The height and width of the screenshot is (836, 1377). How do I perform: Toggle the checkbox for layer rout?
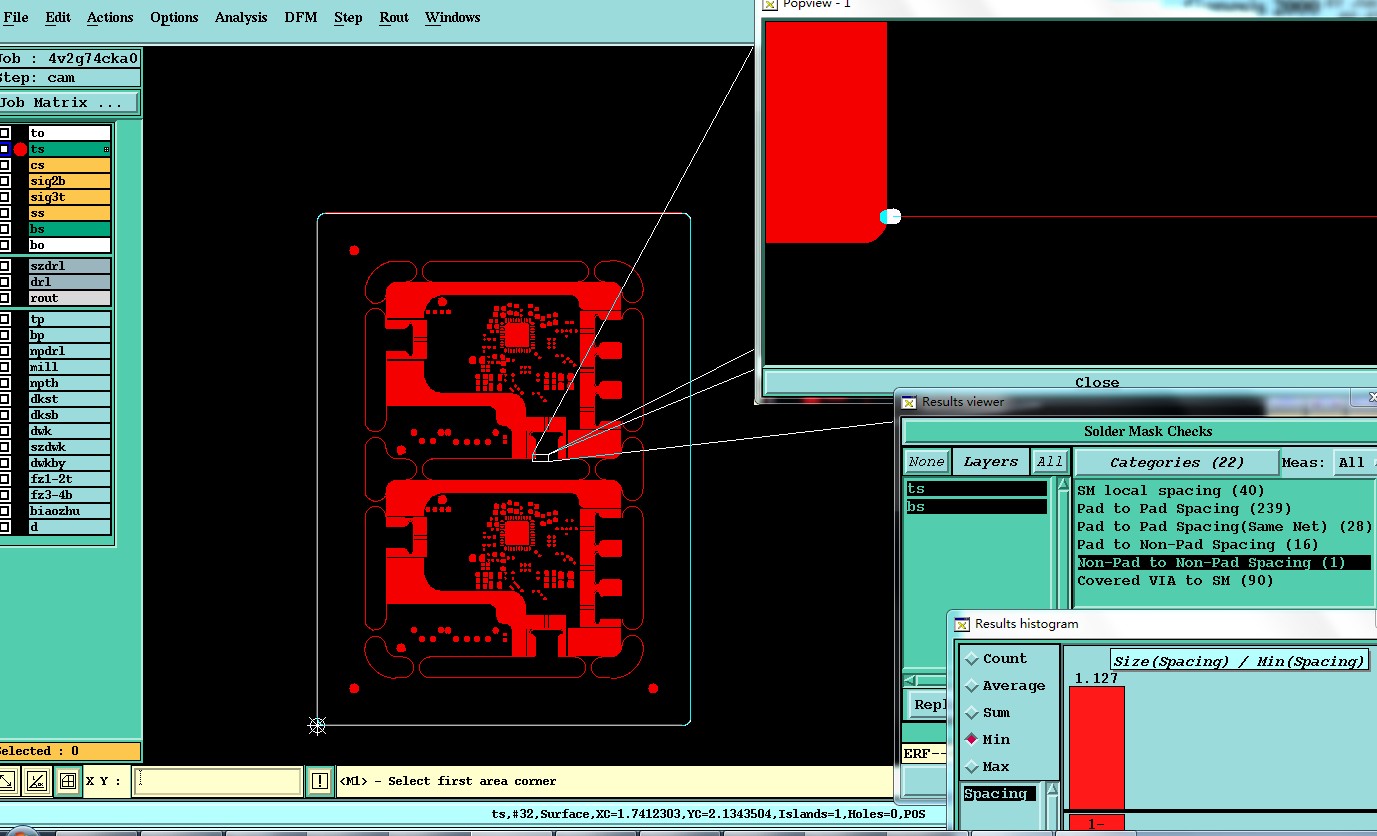[5, 298]
